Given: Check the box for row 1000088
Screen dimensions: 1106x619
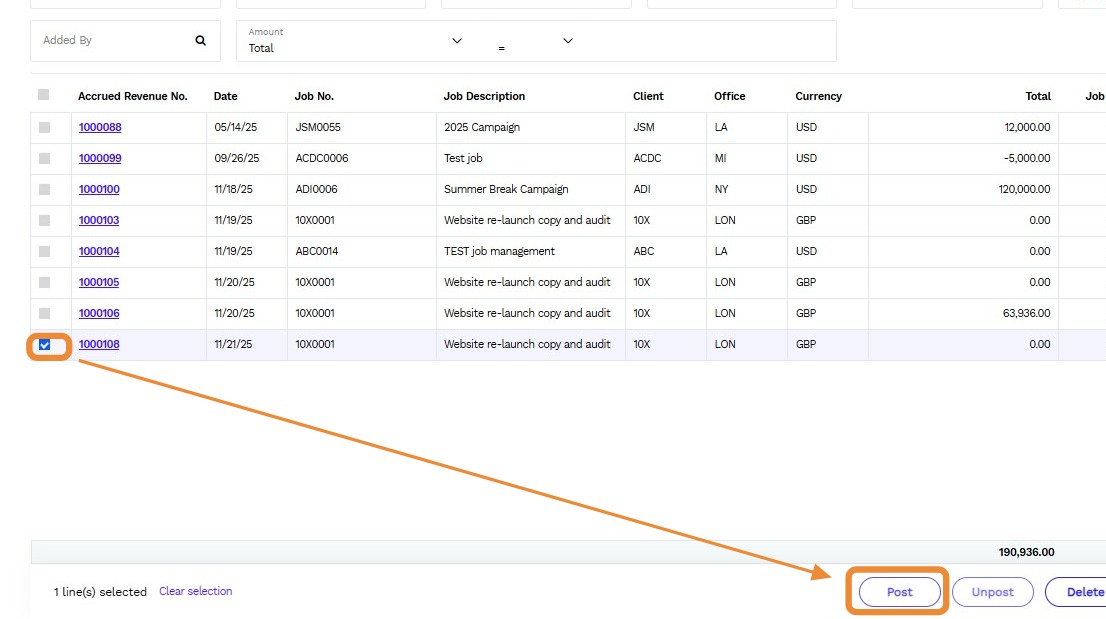Looking at the screenshot, I should click(x=44, y=128).
